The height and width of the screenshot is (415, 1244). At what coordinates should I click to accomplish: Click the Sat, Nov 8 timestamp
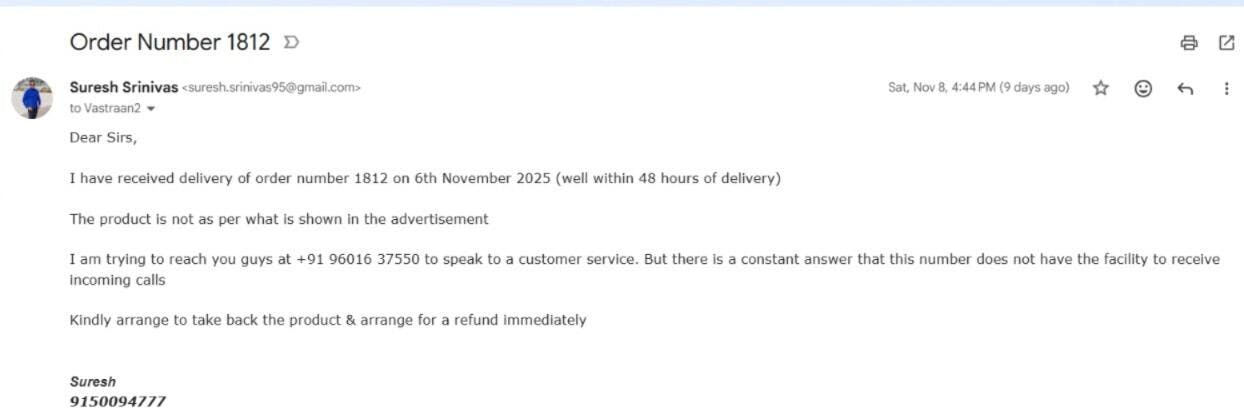point(978,88)
